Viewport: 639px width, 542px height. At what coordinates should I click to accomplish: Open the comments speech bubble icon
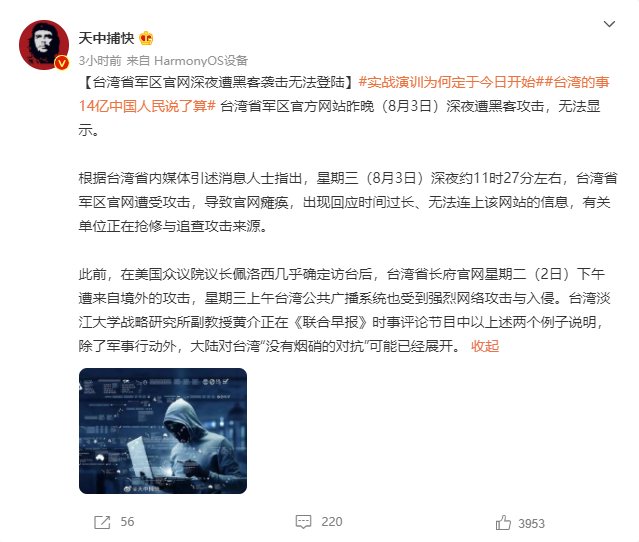303,522
